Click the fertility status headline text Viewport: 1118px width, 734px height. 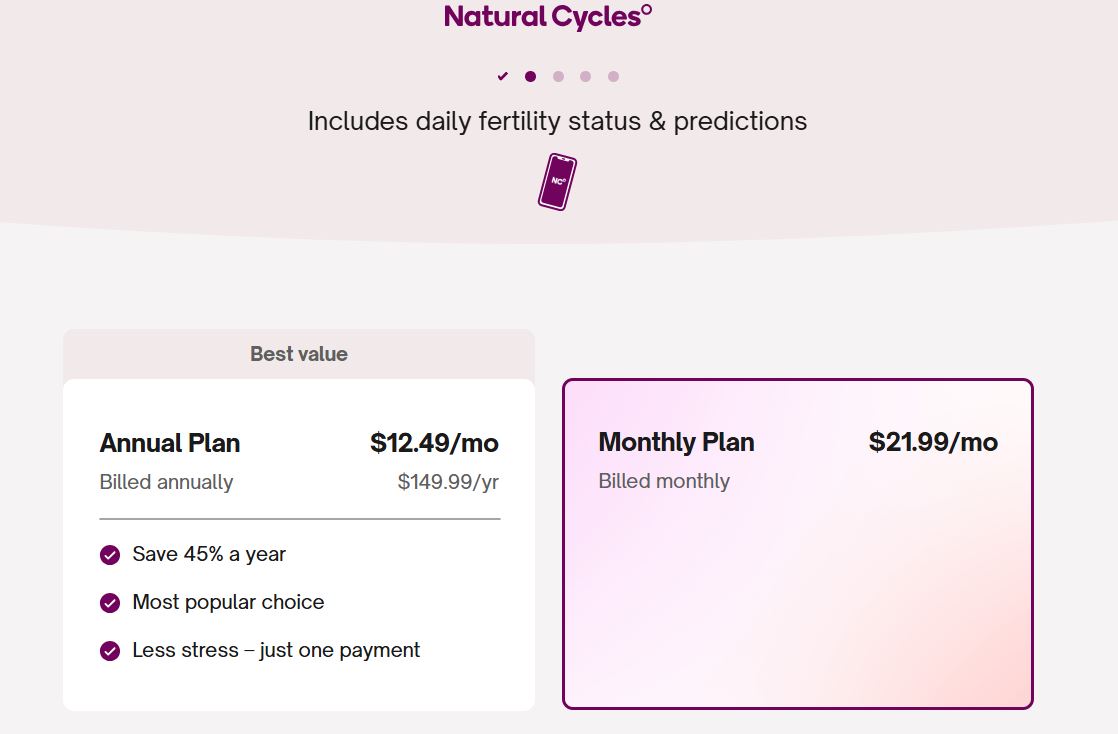(558, 121)
